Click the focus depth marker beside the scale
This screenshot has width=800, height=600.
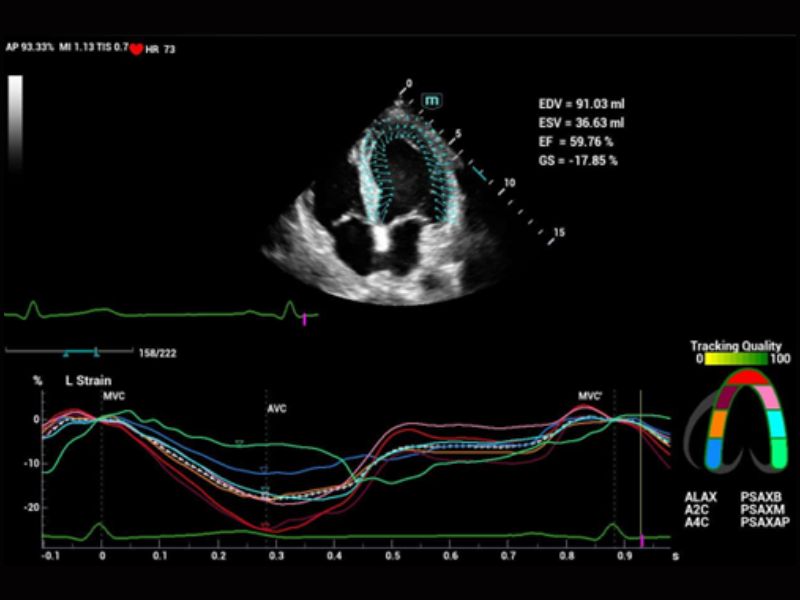482,175
